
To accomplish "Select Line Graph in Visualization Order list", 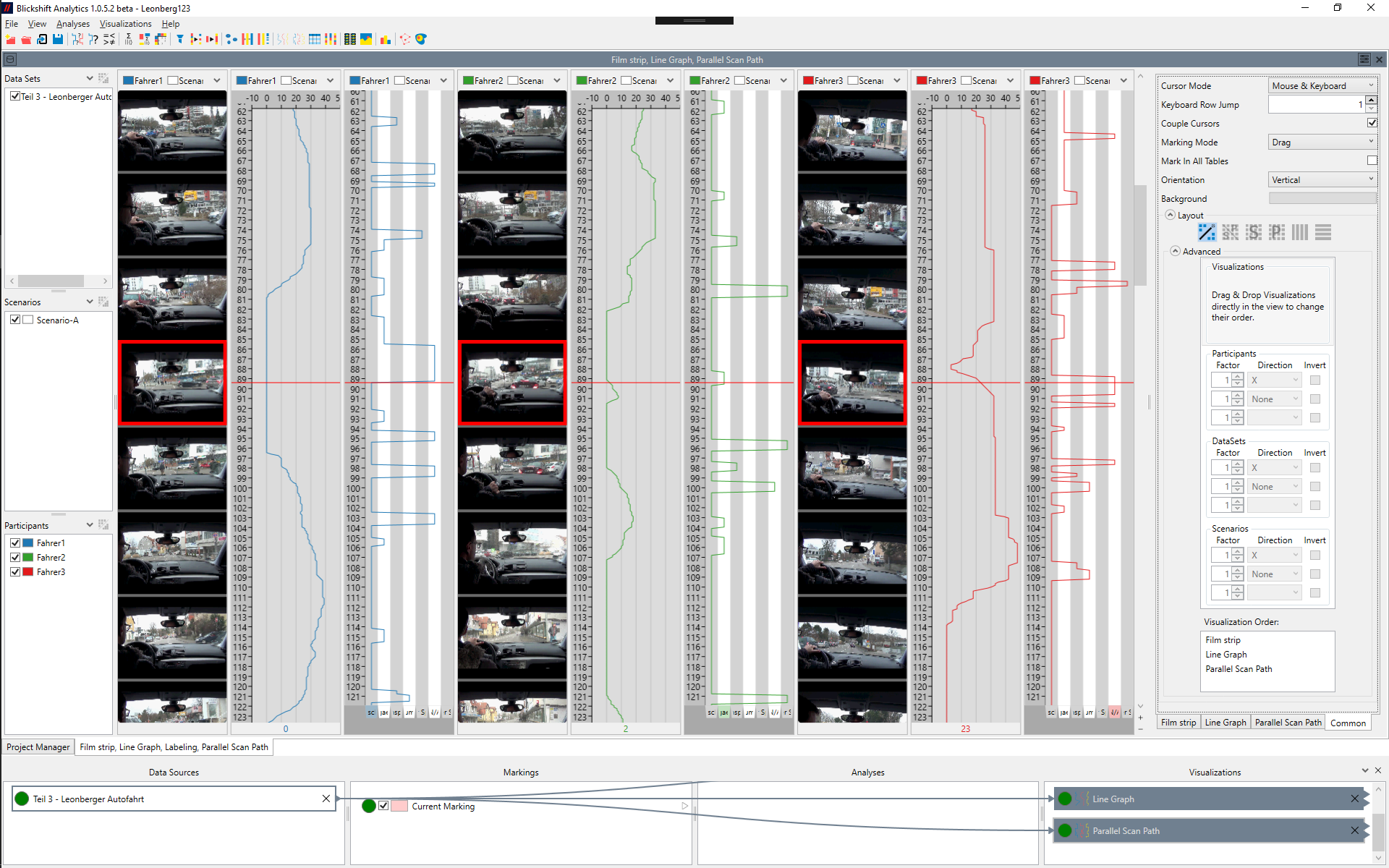I will (x=1226, y=655).
